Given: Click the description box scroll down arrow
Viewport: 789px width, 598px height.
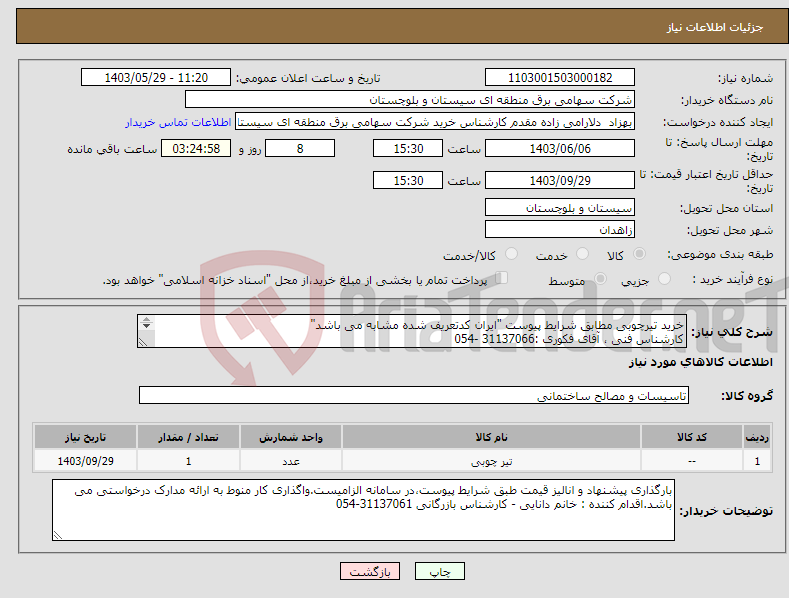Looking at the screenshot, I should click(x=146, y=326).
